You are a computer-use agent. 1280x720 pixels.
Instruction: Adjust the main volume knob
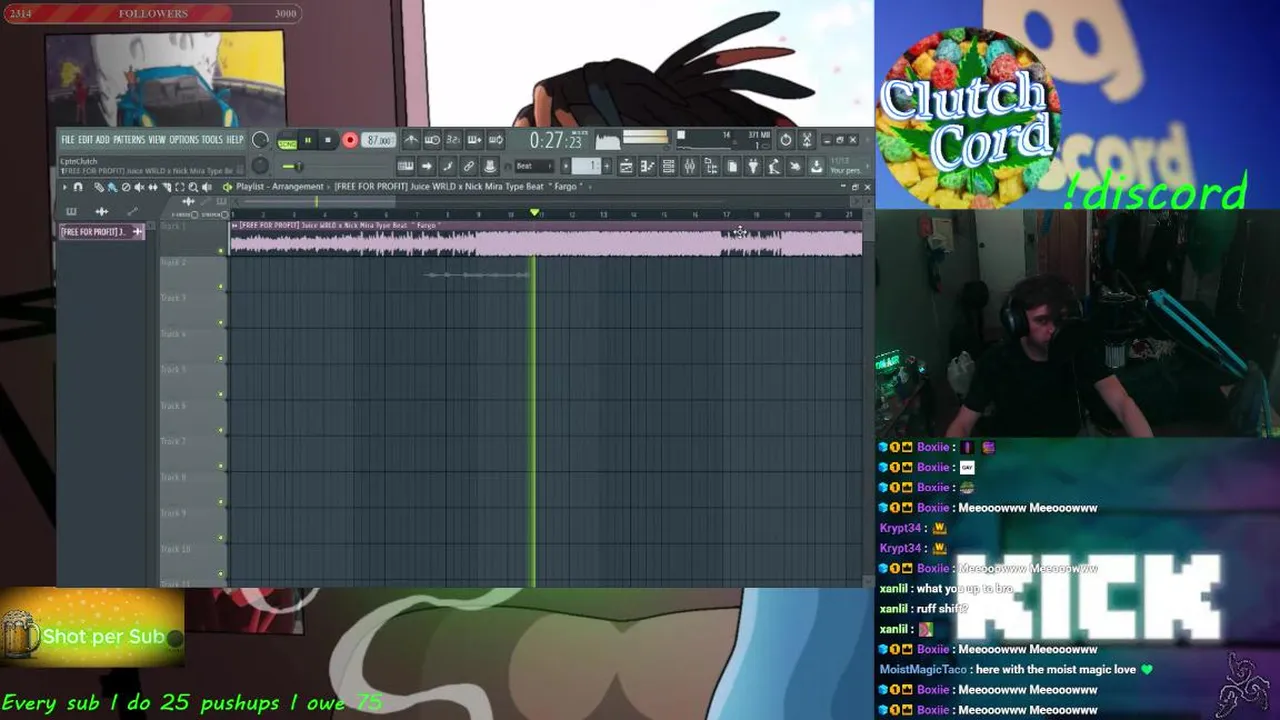(260, 140)
